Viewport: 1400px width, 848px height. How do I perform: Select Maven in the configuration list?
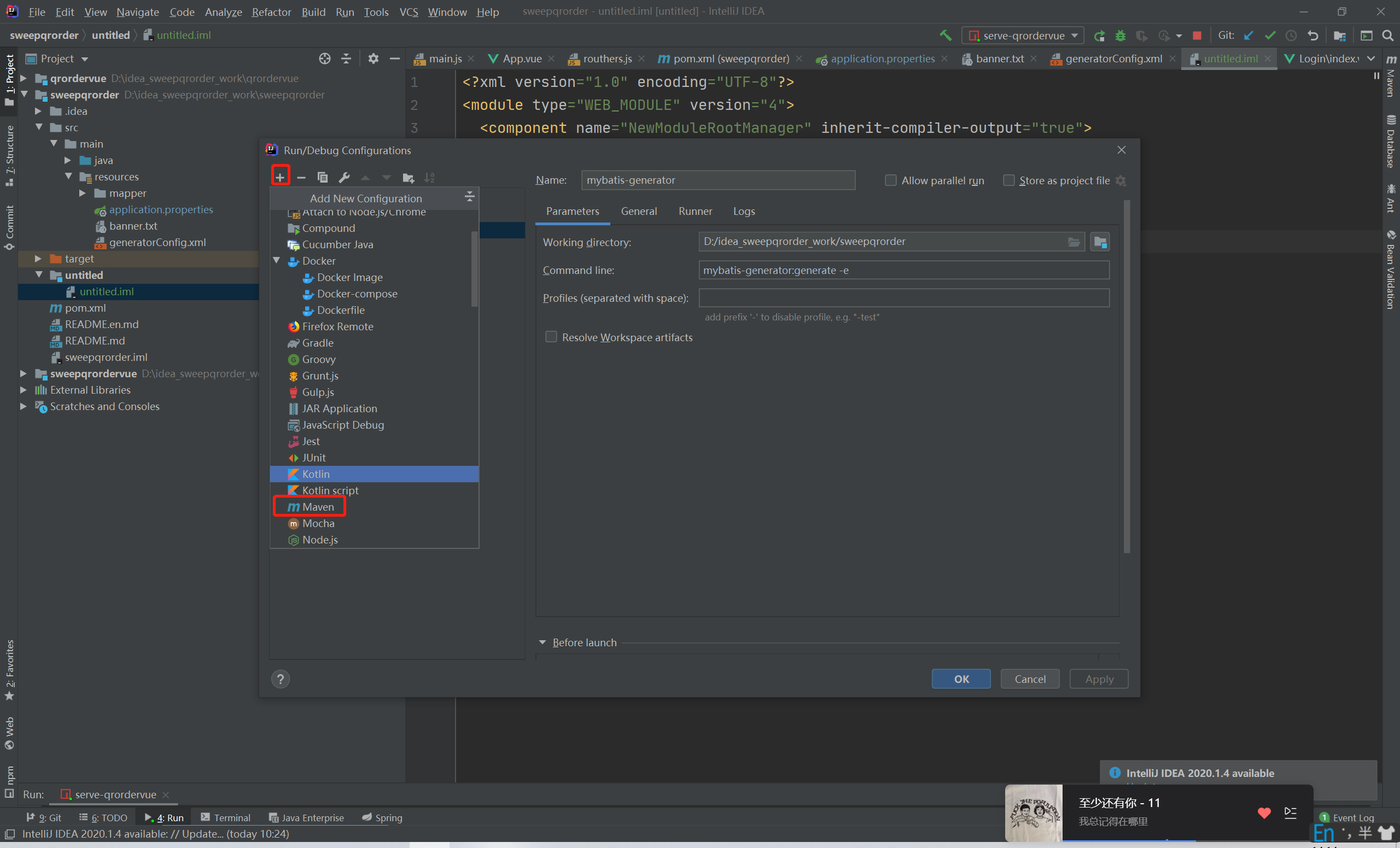point(317,507)
